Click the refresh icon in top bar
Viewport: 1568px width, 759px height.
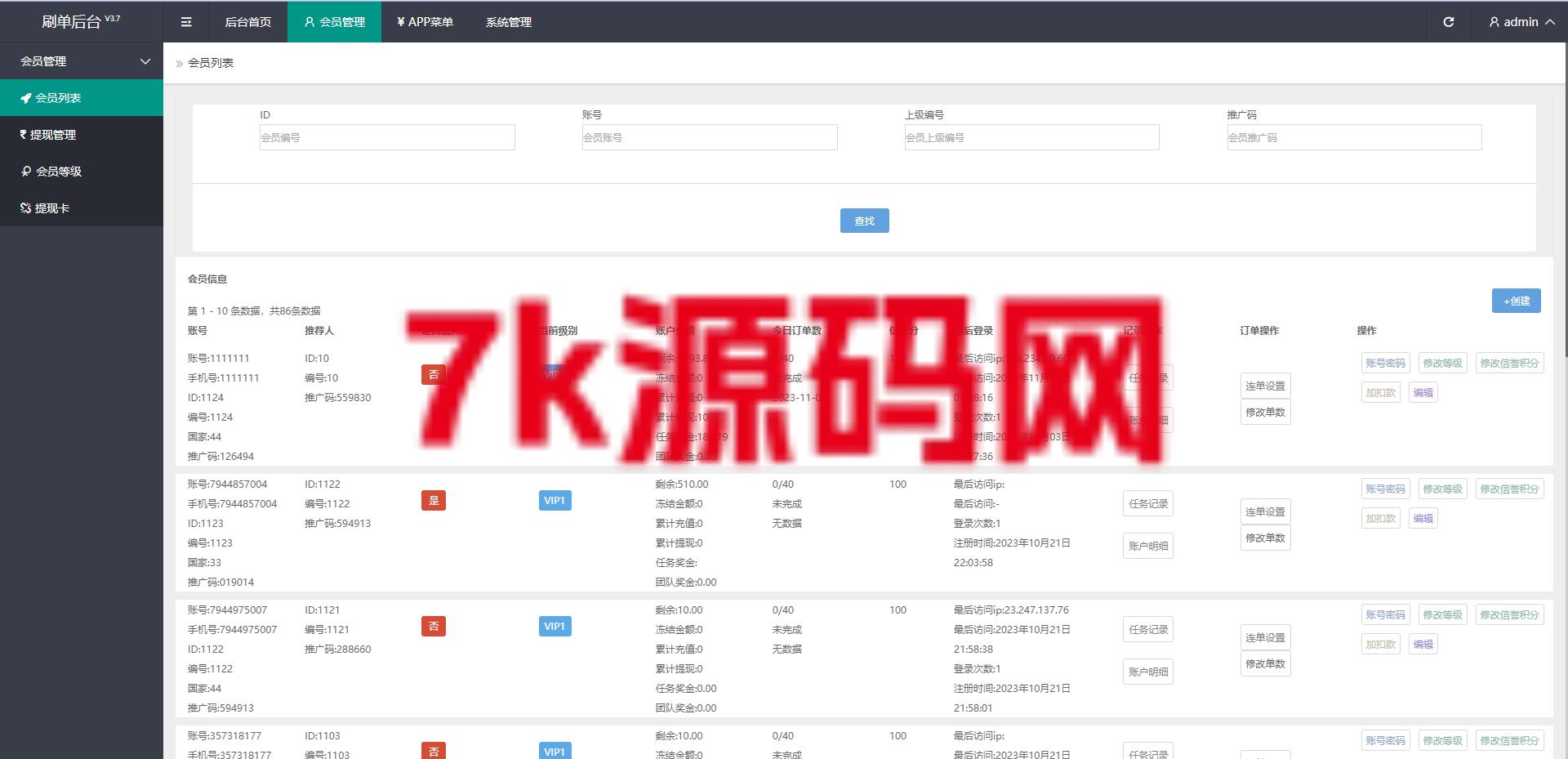pos(1449,22)
